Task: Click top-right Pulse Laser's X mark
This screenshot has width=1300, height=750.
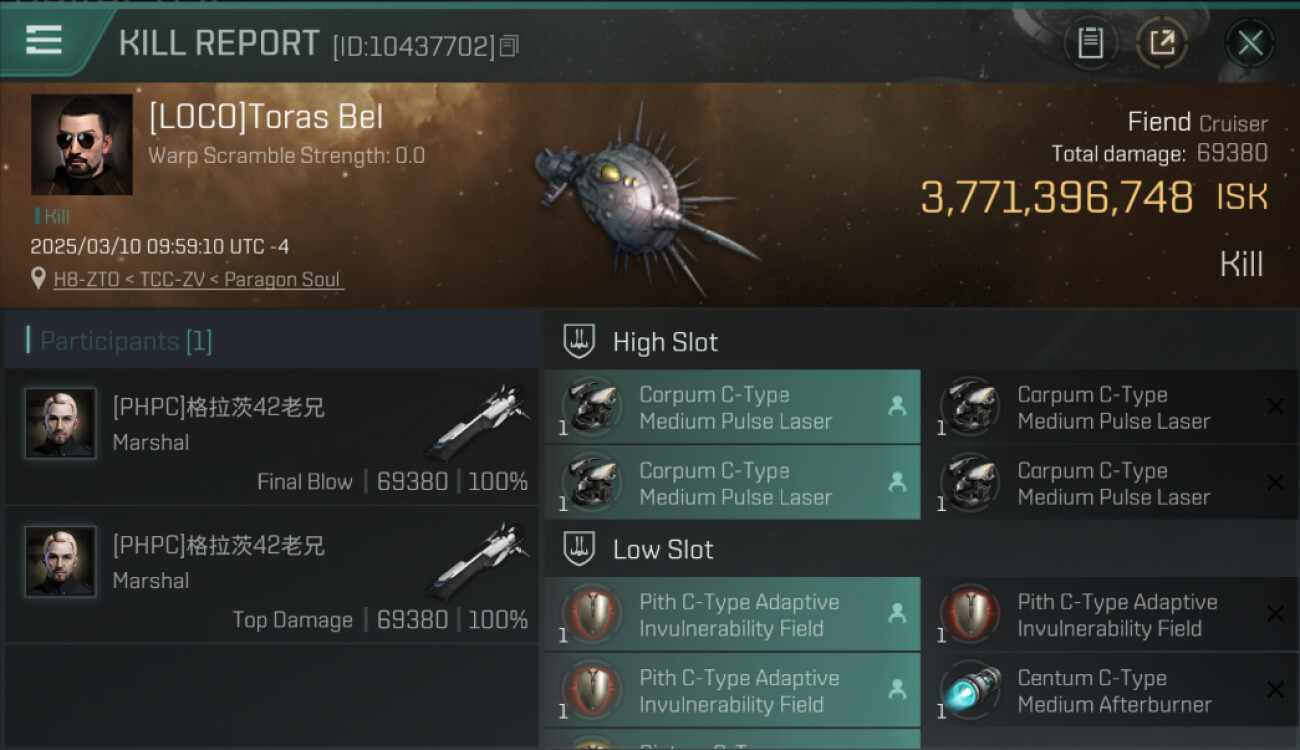Action: pos(1275,406)
